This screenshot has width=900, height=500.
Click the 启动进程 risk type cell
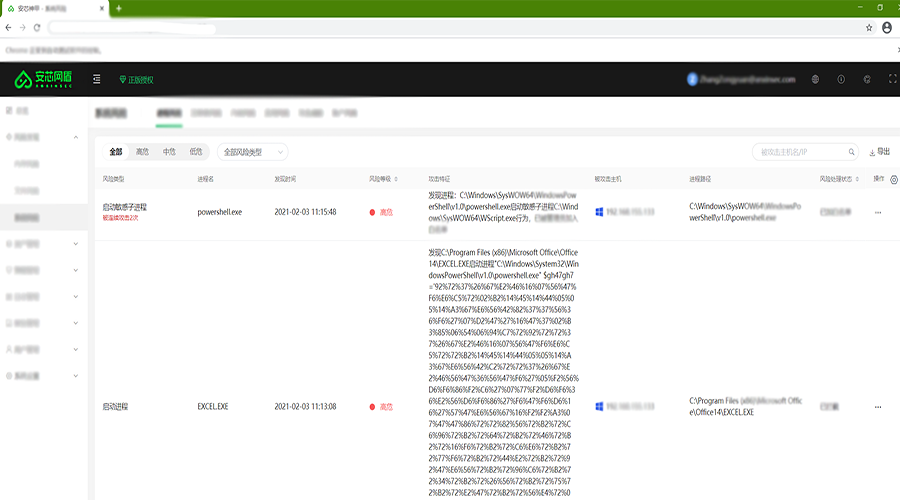coord(115,406)
